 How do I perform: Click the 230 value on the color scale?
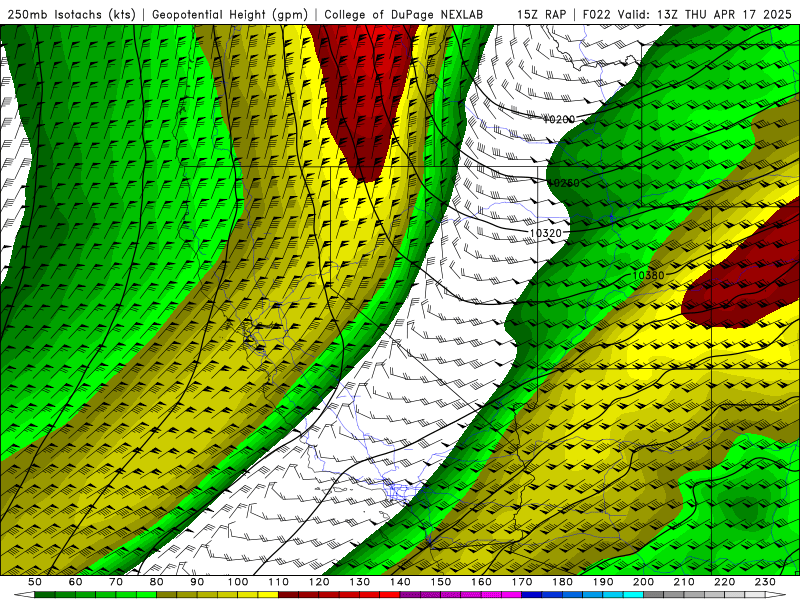tap(765, 582)
